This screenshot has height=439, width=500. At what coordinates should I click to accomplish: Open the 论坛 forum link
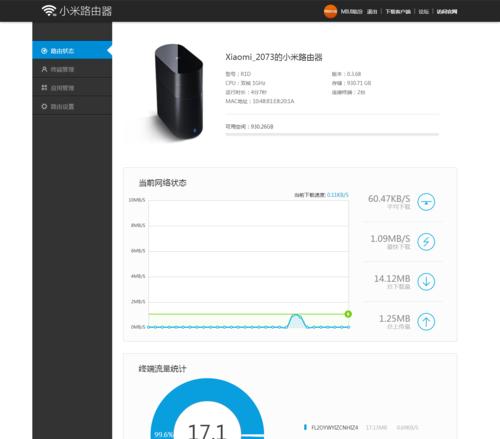pos(423,12)
